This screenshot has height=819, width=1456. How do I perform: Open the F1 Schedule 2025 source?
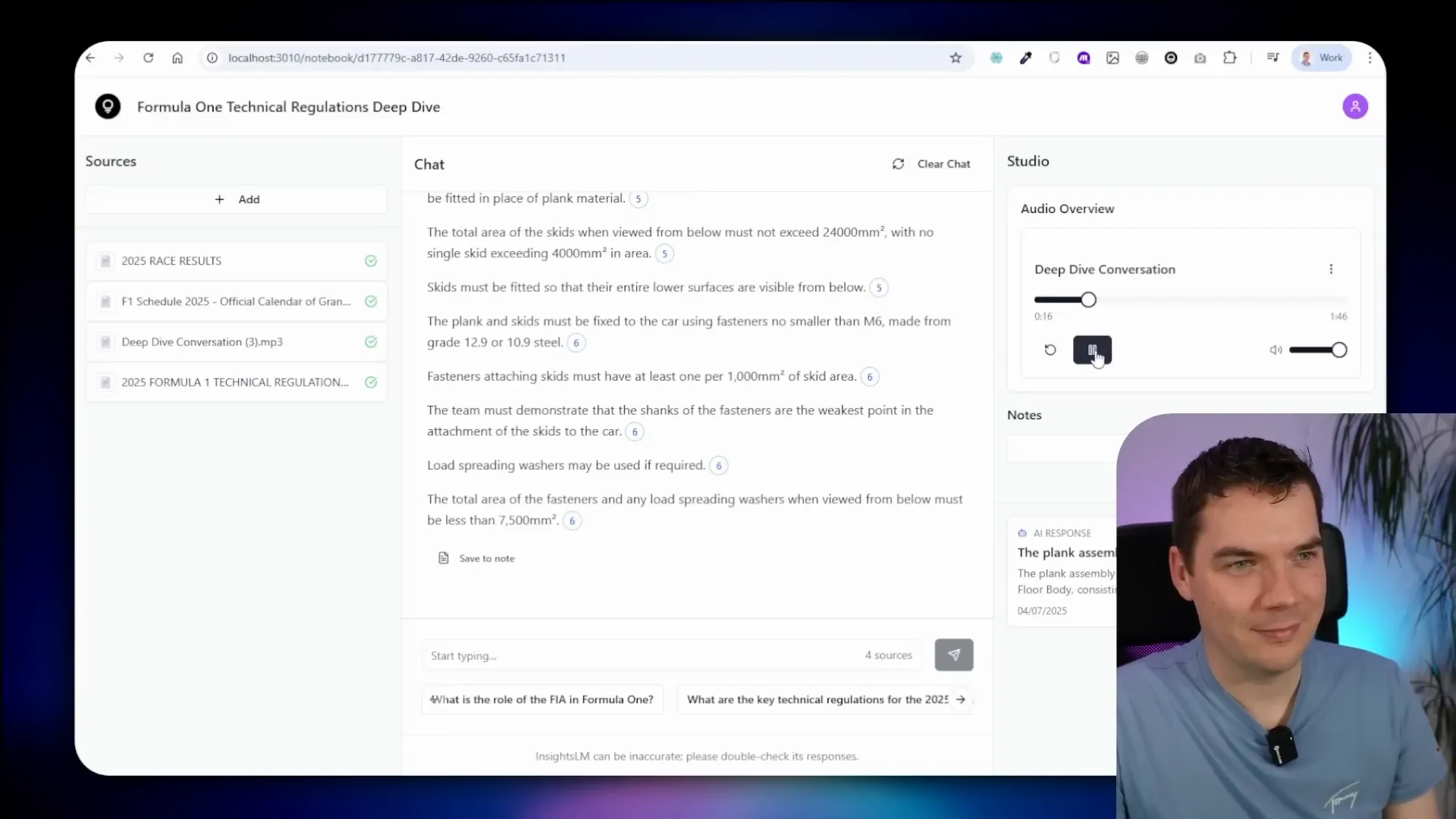tap(237, 301)
